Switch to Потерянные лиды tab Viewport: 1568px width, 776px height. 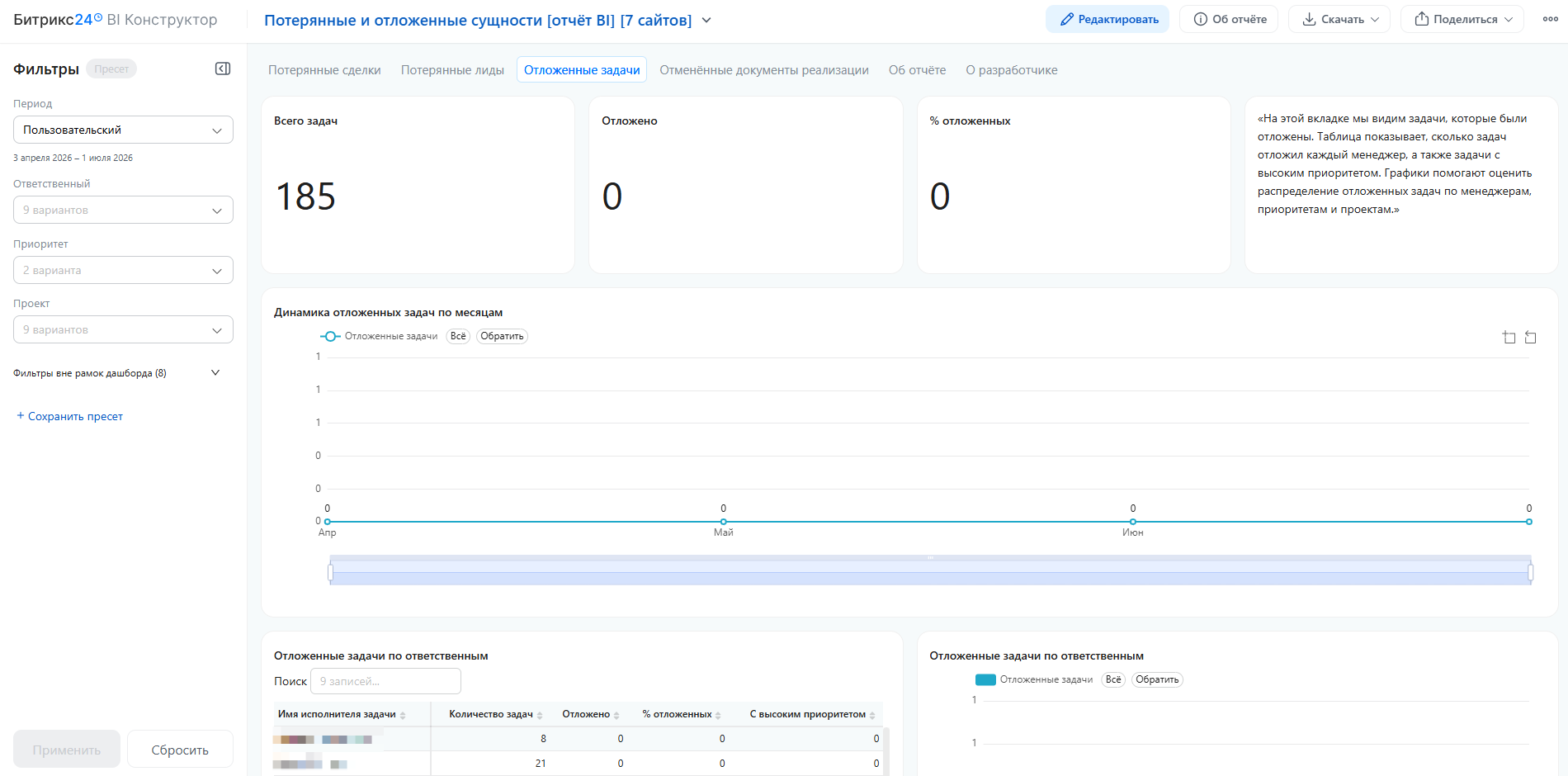452,70
